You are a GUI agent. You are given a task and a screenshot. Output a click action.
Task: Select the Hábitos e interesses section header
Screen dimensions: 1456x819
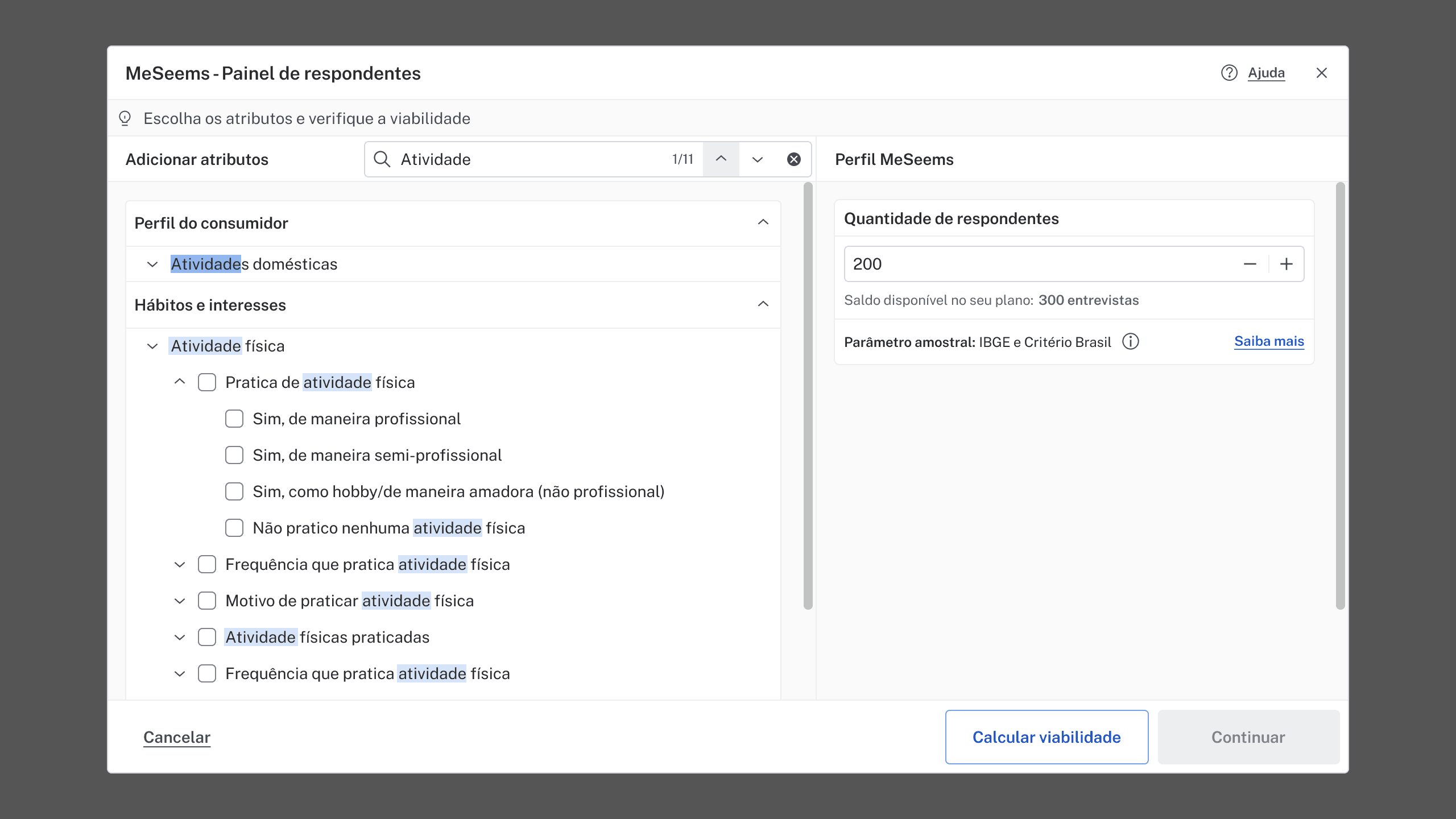point(210,305)
